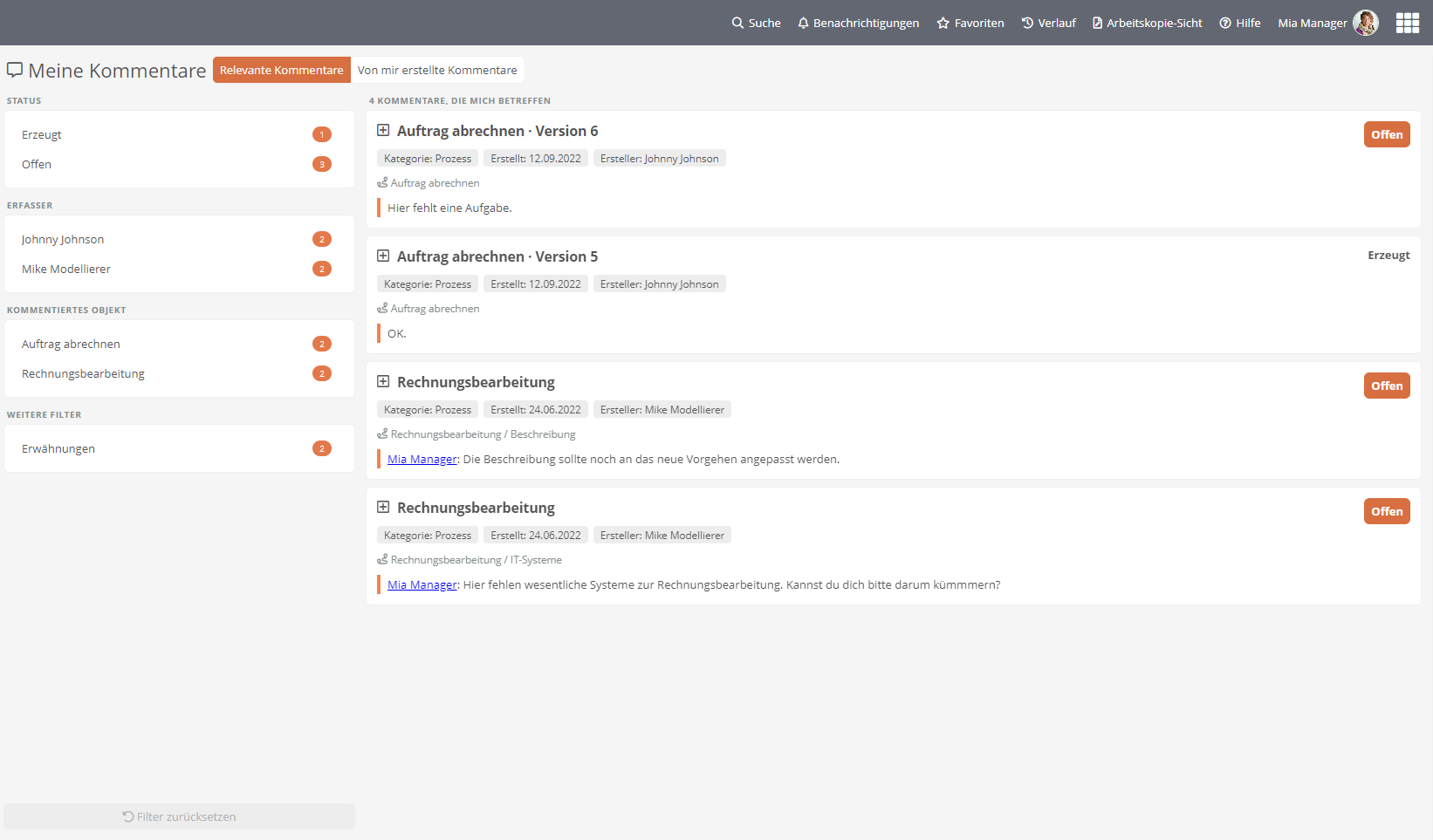Filter by Erwähnungen
Image resolution: width=1433 pixels, height=840 pixels.
pos(179,448)
